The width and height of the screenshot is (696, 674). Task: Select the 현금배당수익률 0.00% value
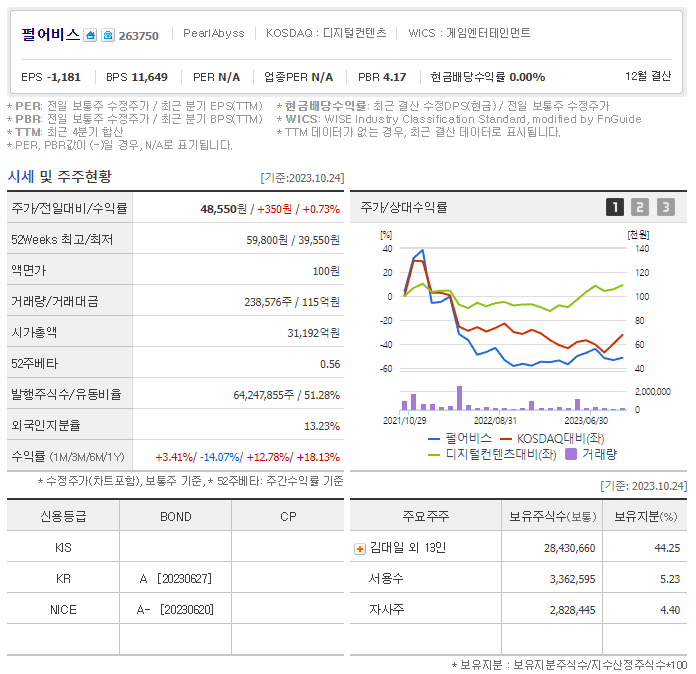[x=527, y=77]
